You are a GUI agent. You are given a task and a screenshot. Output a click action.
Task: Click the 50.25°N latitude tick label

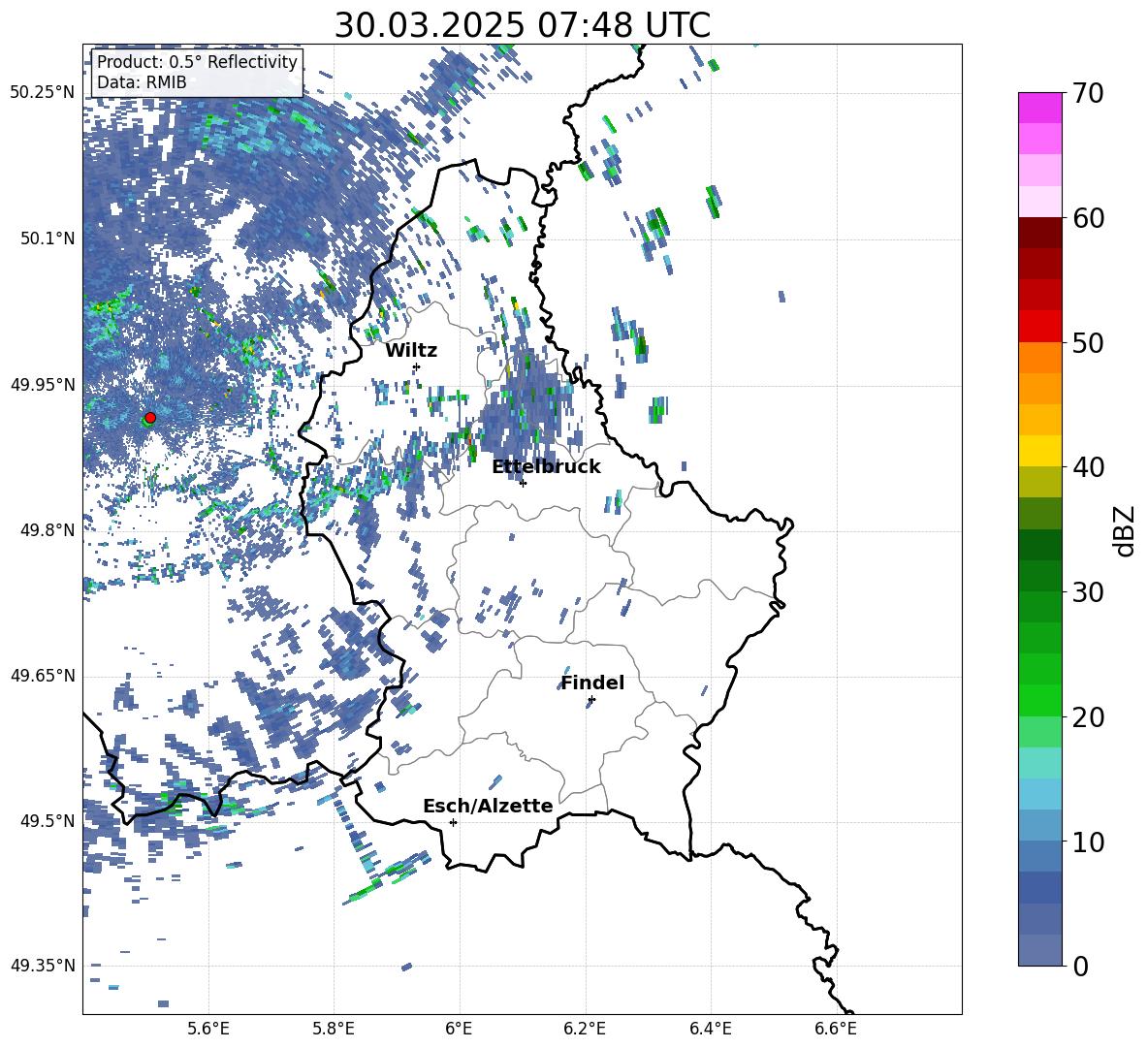(x=43, y=93)
